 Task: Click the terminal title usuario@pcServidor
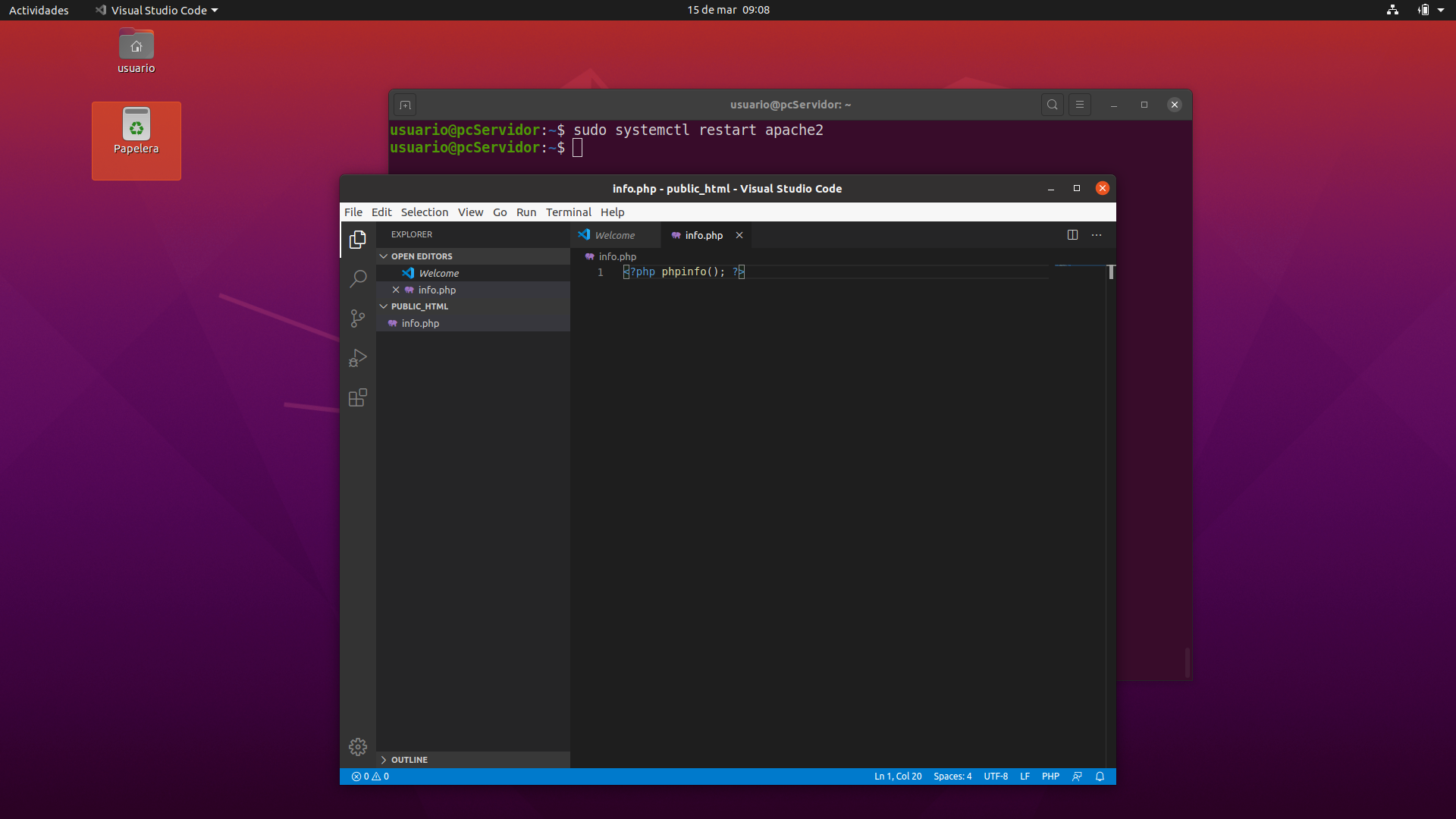click(790, 105)
